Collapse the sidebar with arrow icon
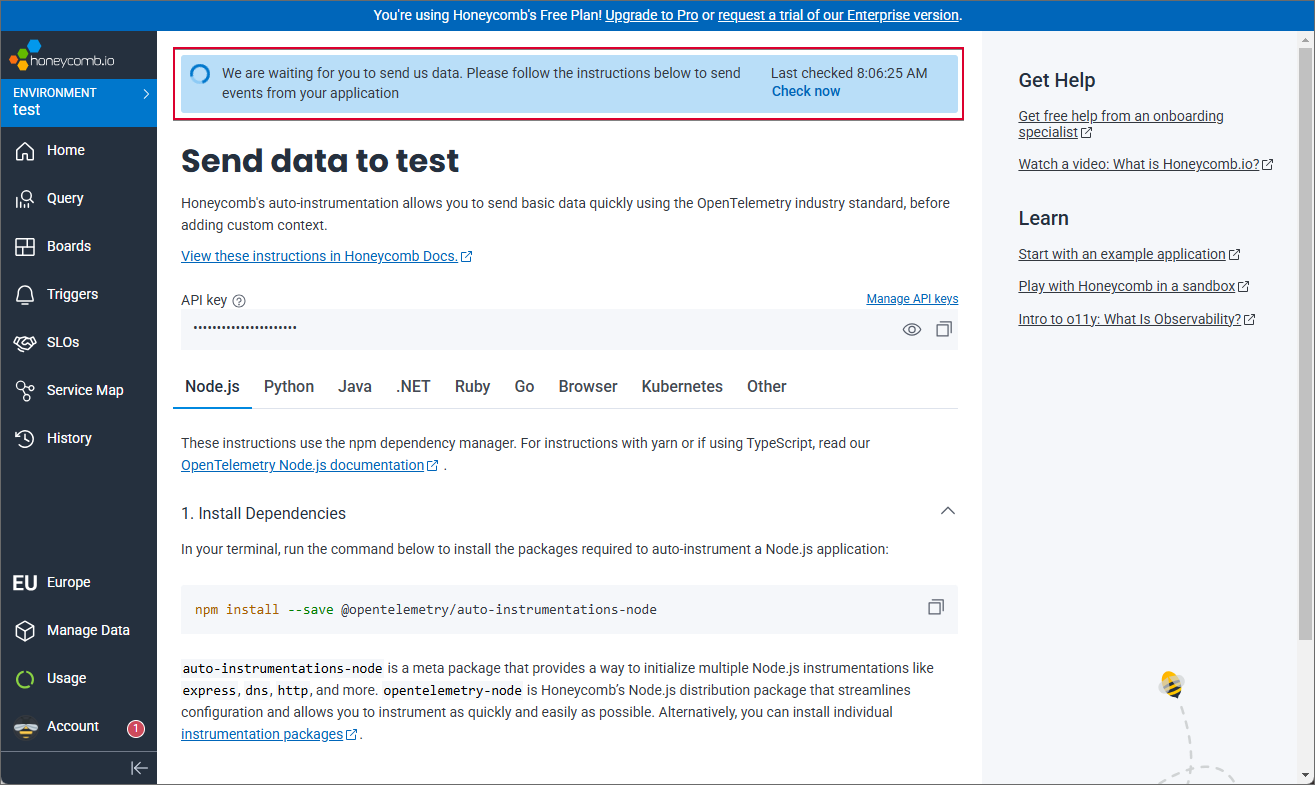This screenshot has width=1315, height=785. pos(139,768)
